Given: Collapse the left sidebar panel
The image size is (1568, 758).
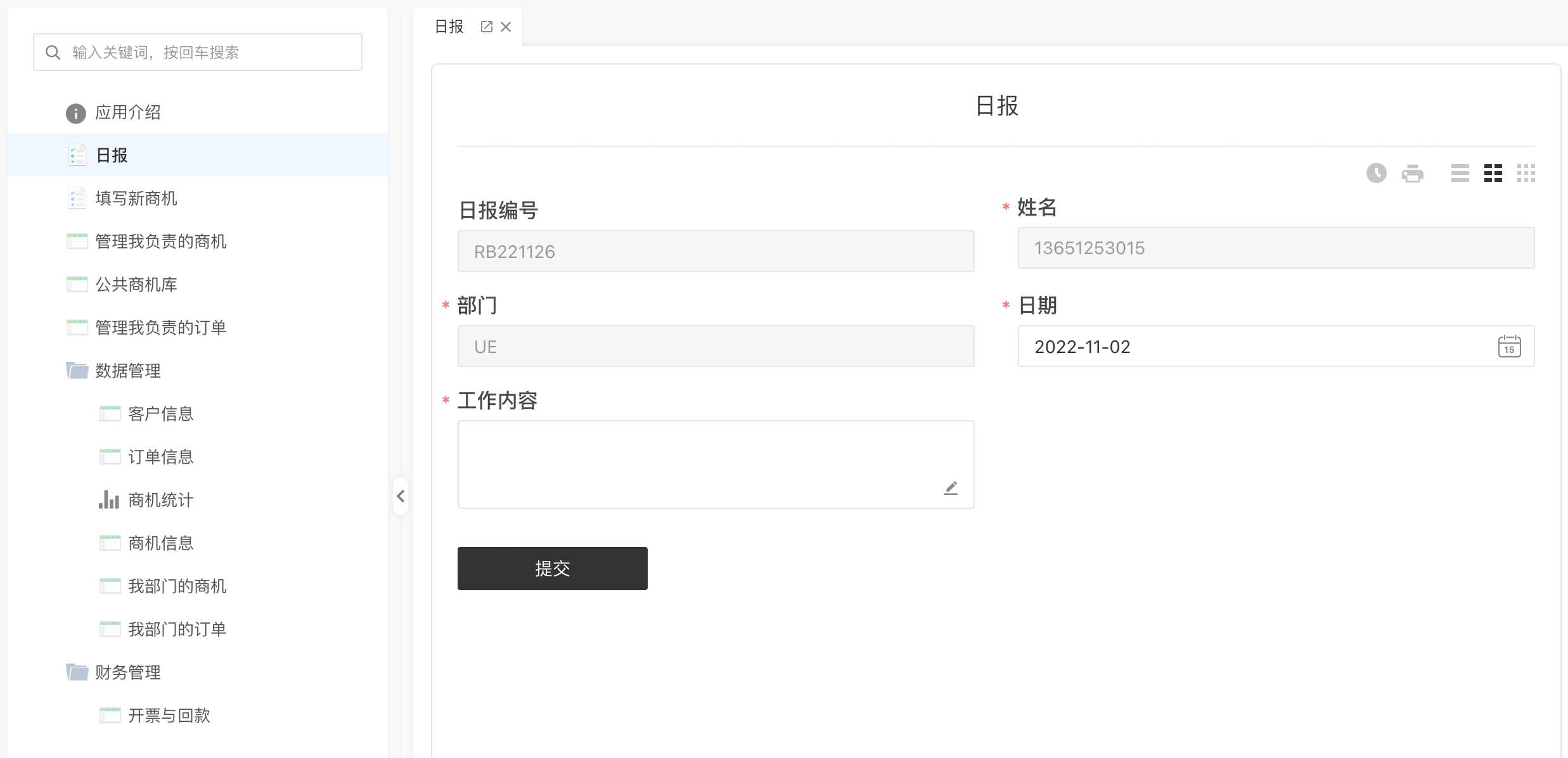Looking at the screenshot, I should click(401, 496).
